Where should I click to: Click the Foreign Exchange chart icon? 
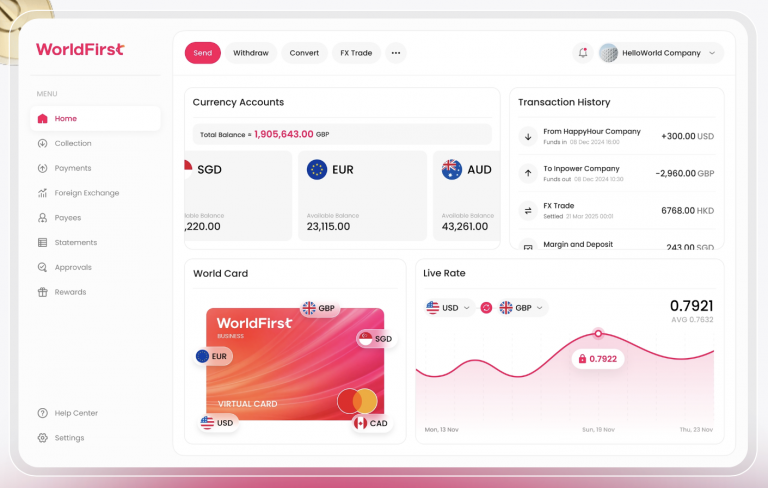(x=43, y=193)
